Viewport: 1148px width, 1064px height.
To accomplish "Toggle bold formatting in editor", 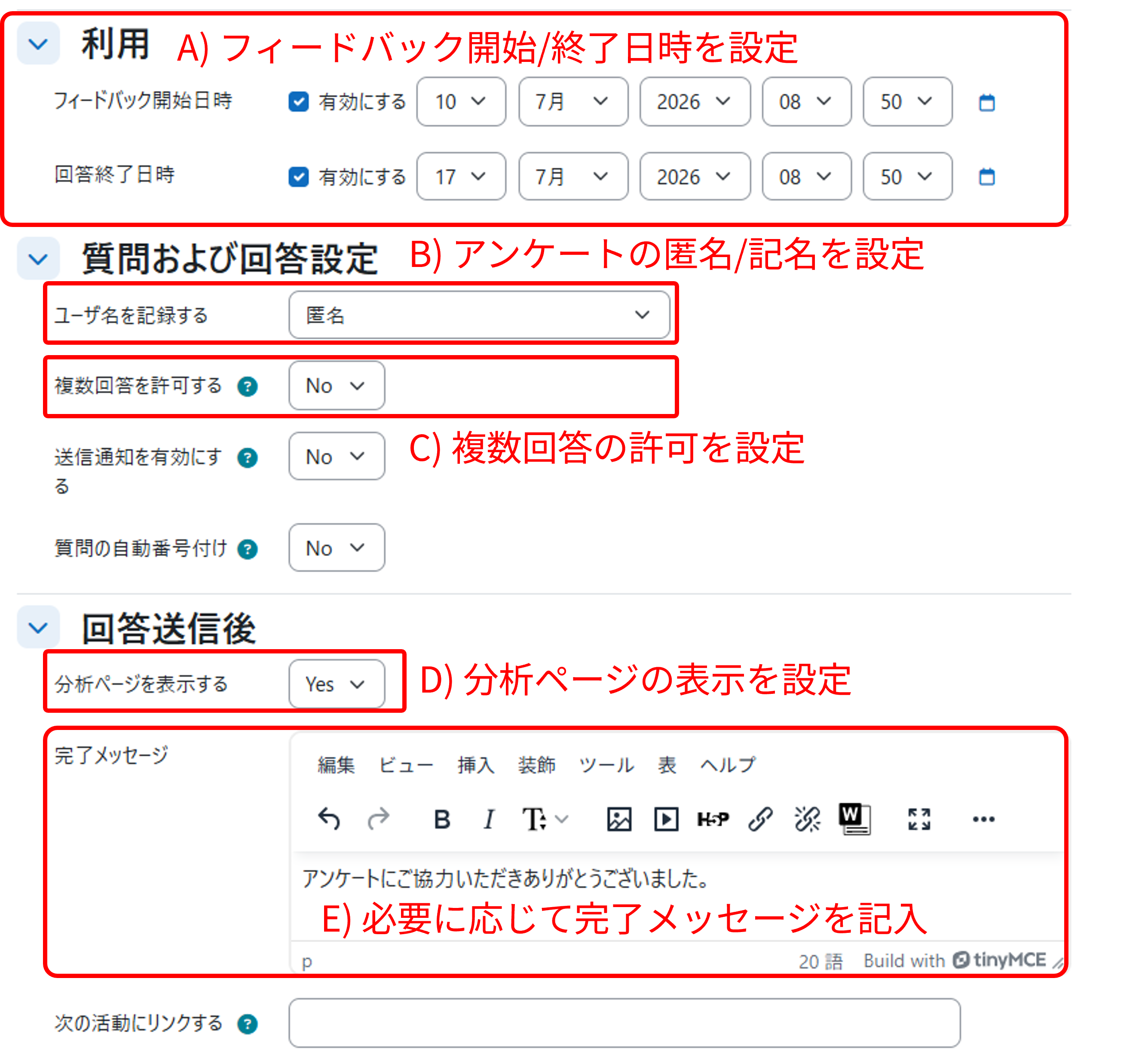I will [x=441, y=819].
